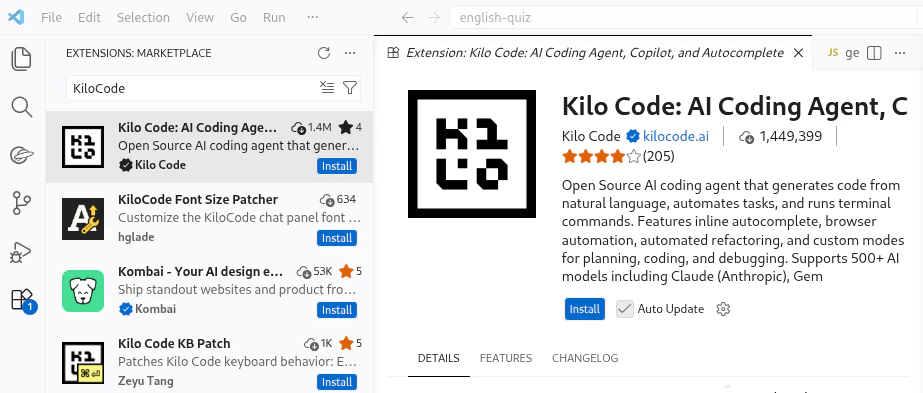Install Kilo Code from the list
Screen dimensions: 923x393
[x=337, y=166]
